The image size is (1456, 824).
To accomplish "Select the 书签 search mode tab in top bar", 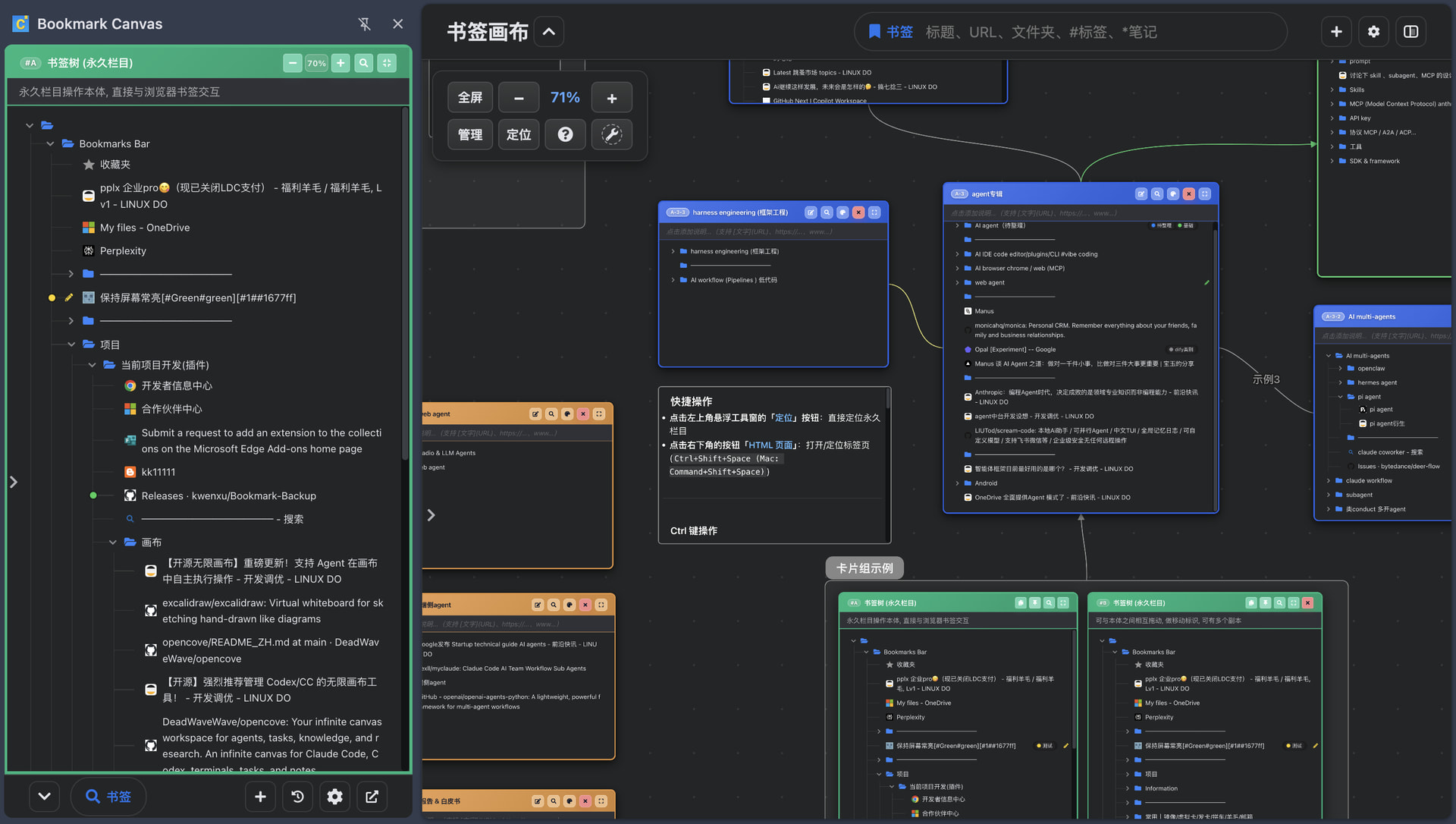I will [x=891, y=32].
